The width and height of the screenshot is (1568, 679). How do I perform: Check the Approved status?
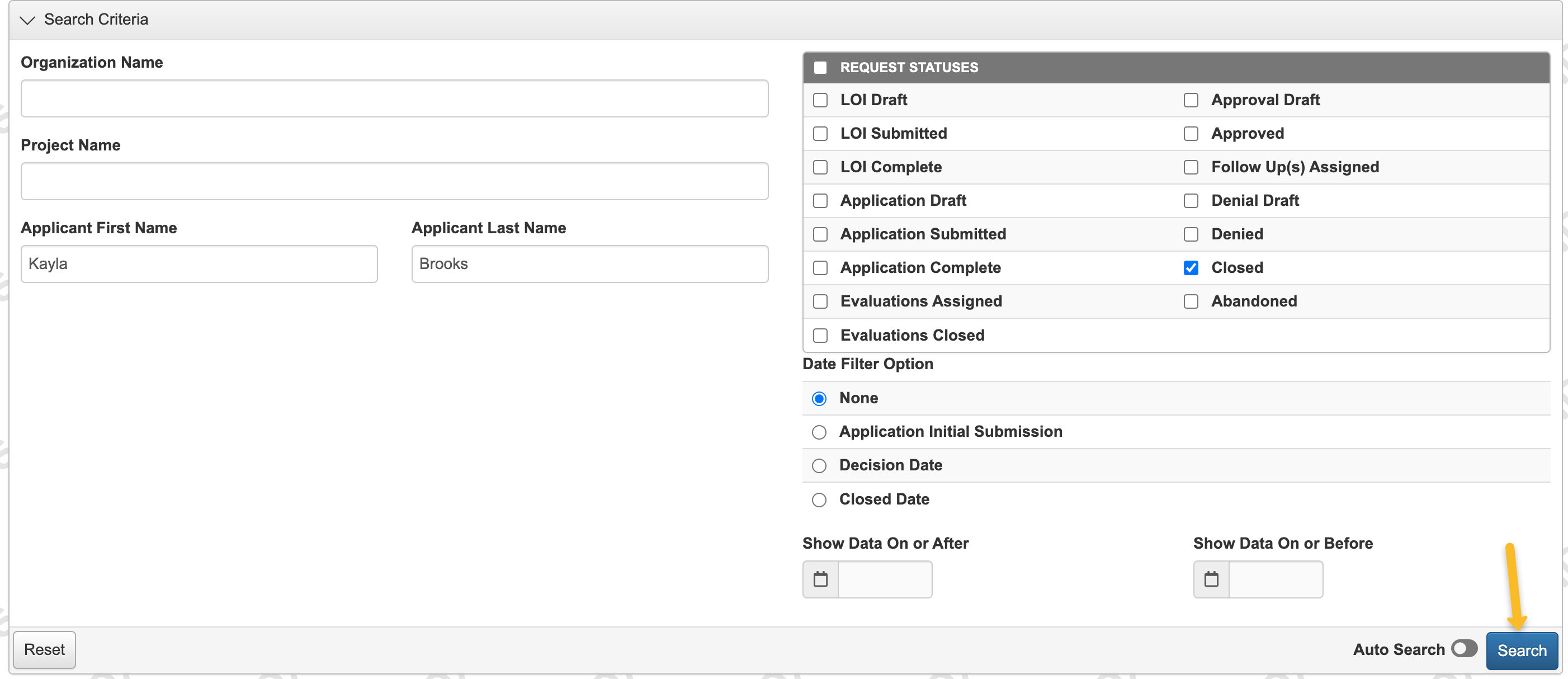click(1191, 133)
